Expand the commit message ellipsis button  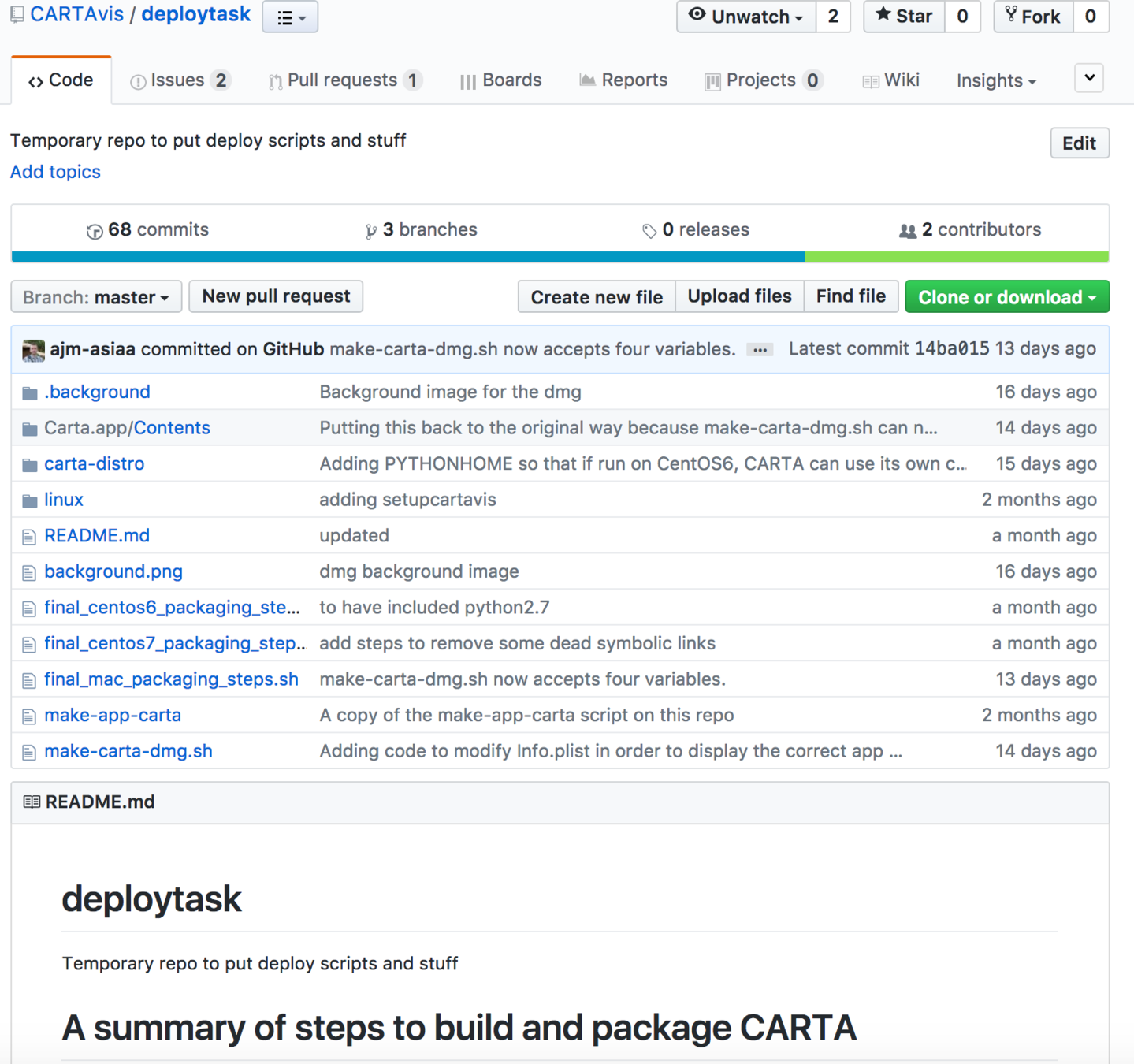coord(760,350)
